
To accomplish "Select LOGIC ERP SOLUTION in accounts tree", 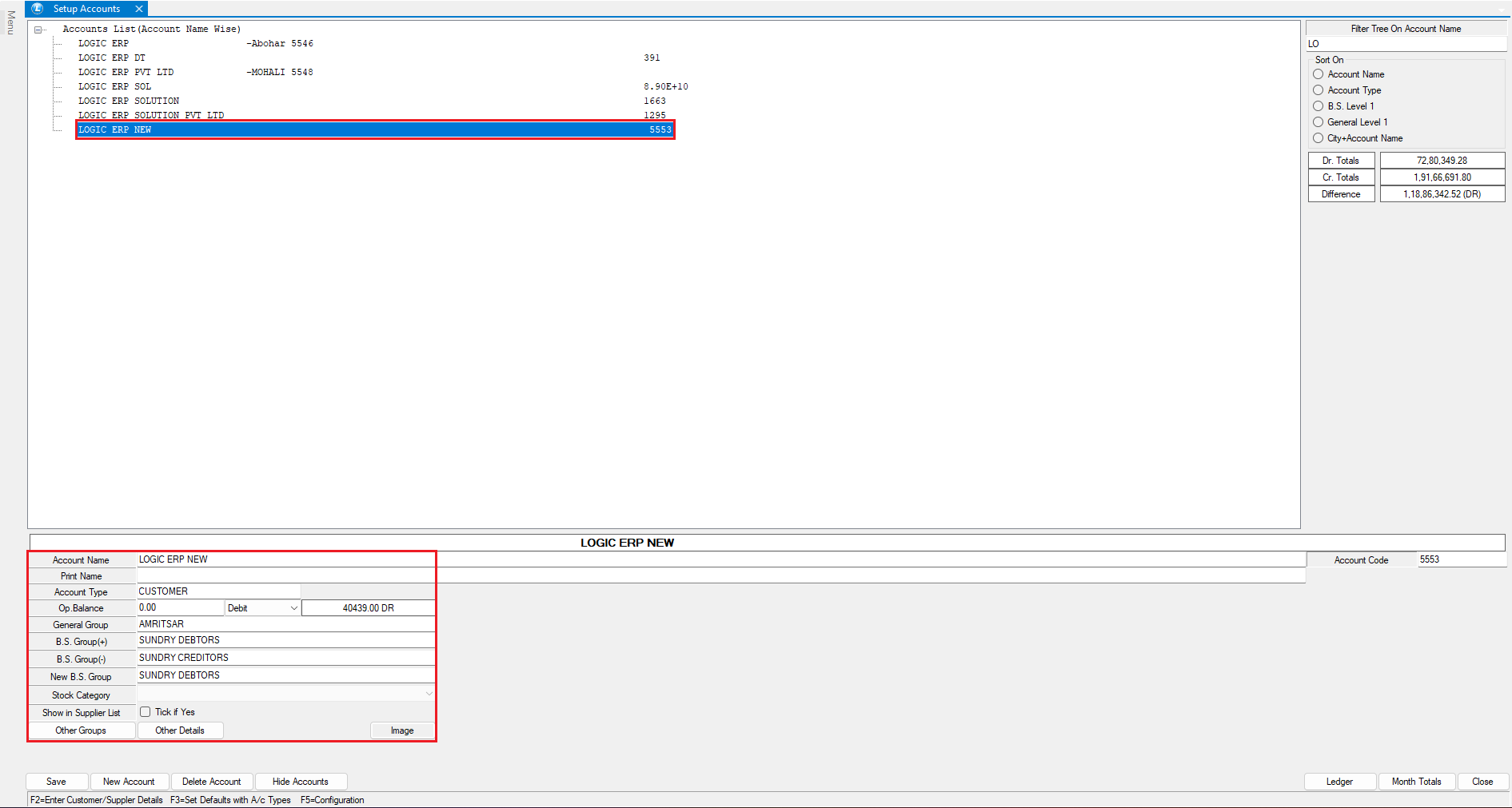I will click(x=129, y=101).
